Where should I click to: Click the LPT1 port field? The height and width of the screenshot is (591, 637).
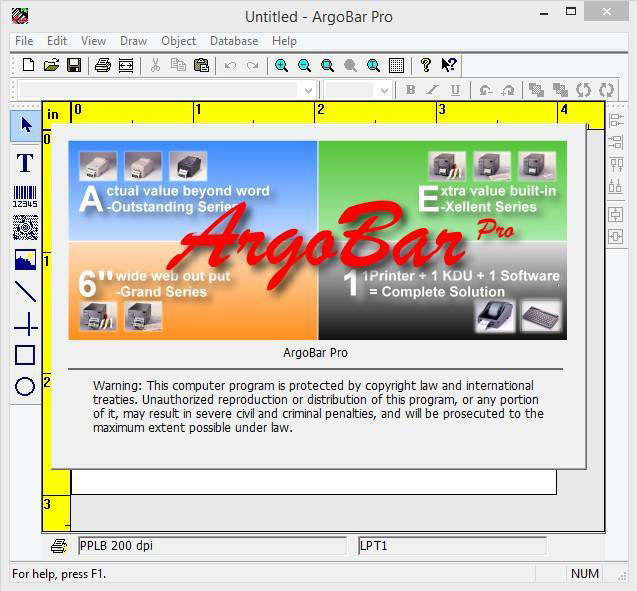(x=452, y=546)
